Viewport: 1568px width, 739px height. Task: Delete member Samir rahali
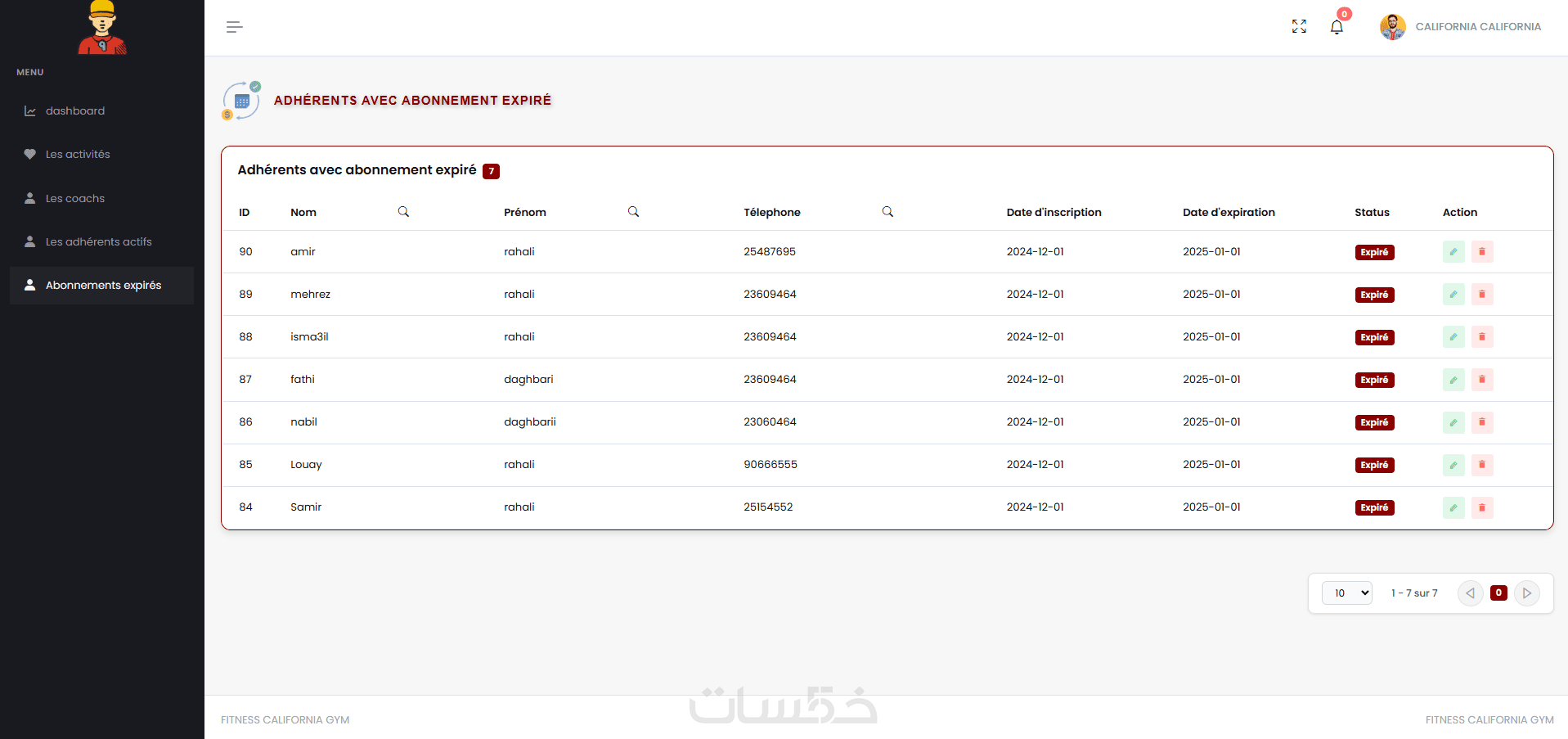1482,507
